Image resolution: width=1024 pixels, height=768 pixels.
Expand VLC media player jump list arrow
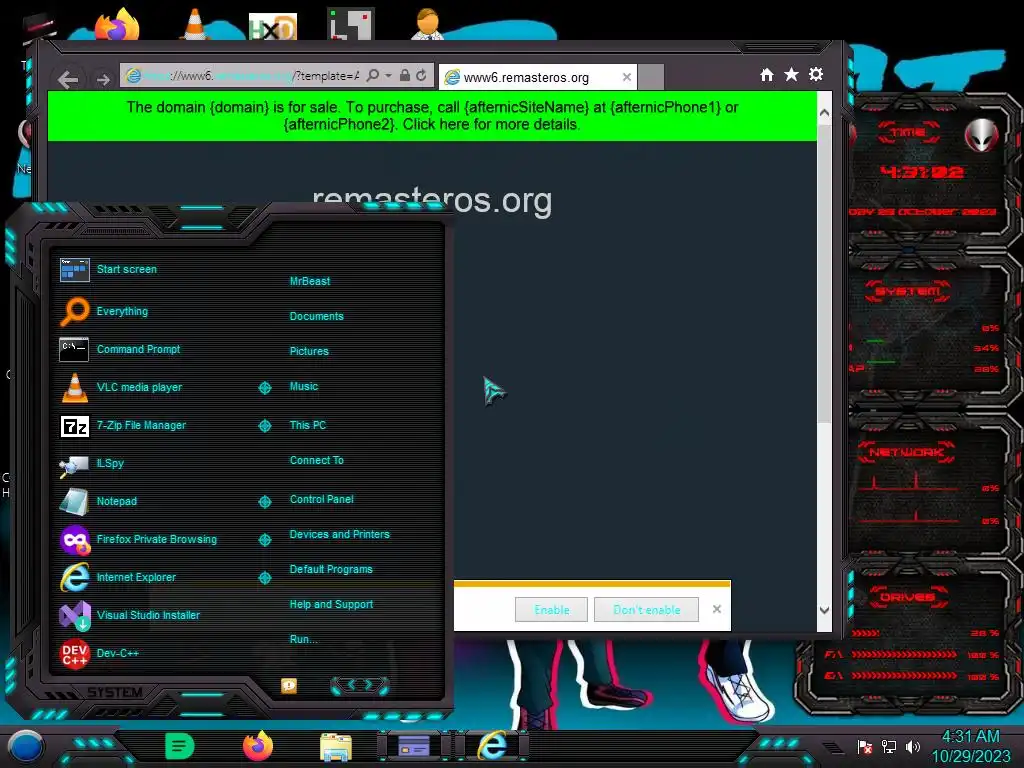264,388
